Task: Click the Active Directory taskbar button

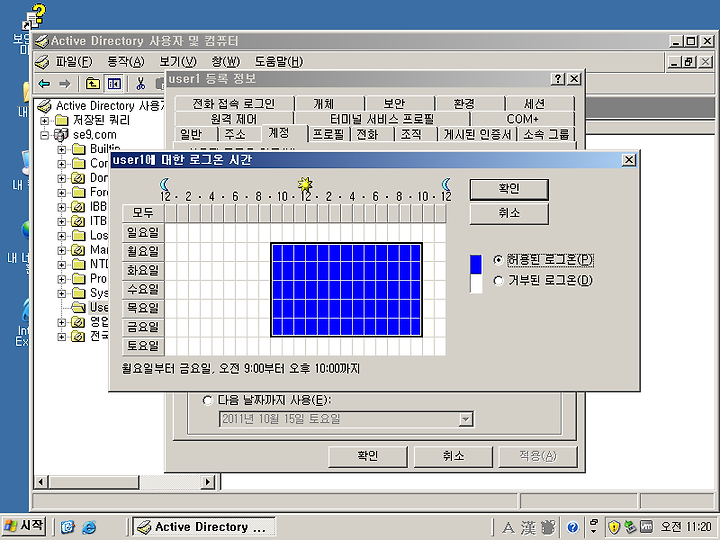Action: (x=204, y=527)
